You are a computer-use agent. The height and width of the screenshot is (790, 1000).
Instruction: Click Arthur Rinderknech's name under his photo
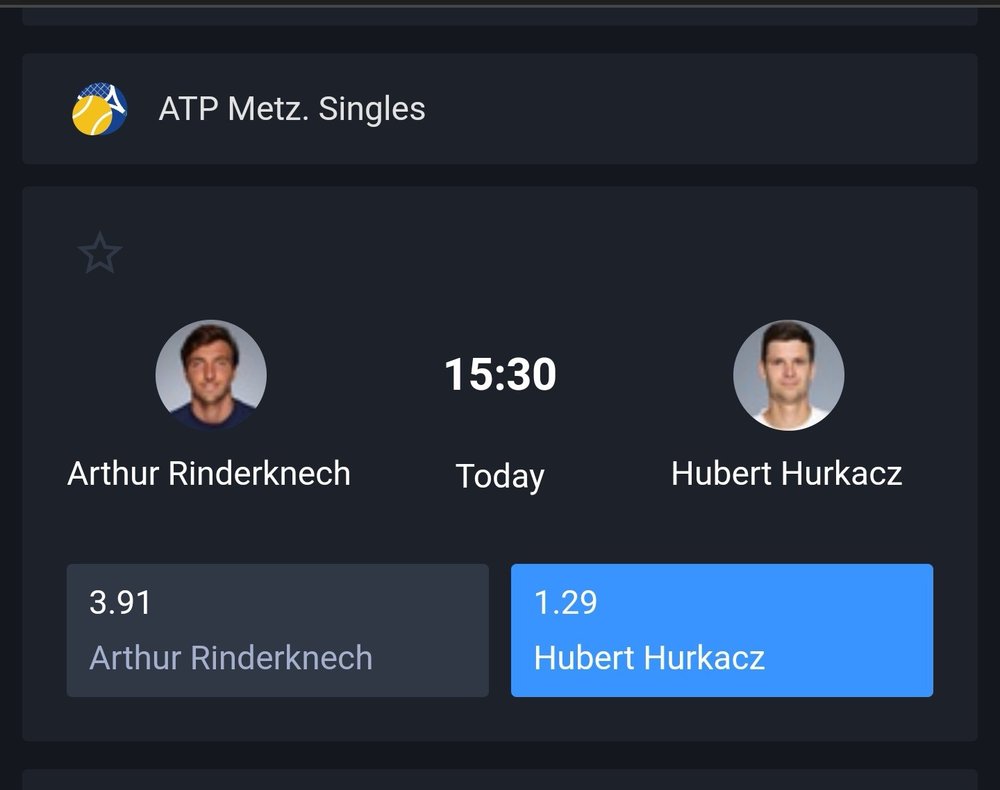[209, 473]
